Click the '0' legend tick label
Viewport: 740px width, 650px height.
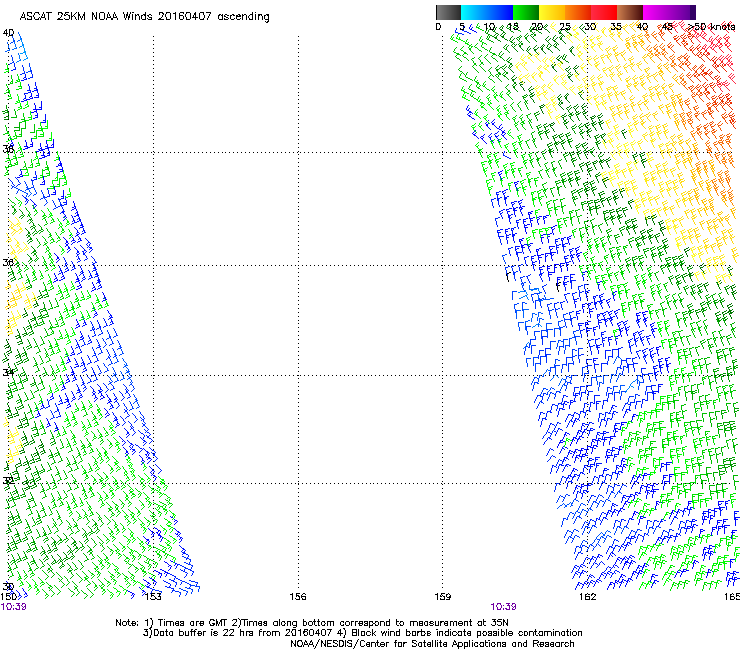(438, 26)
